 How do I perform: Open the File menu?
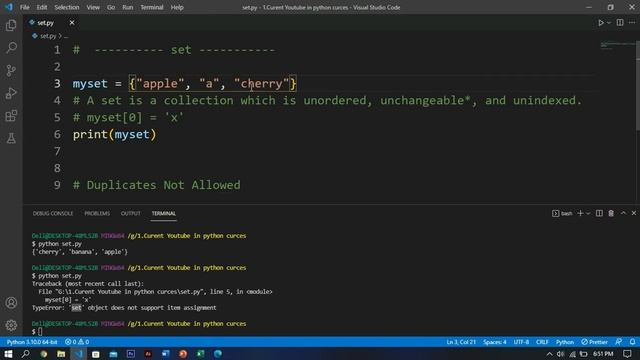coord(24,7)
